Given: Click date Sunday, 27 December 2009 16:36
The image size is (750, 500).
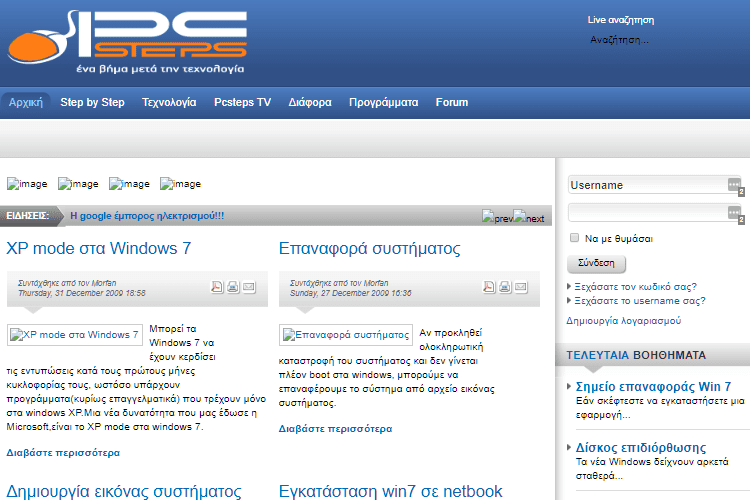Looking at the screenshot, I should coord(351,293).
